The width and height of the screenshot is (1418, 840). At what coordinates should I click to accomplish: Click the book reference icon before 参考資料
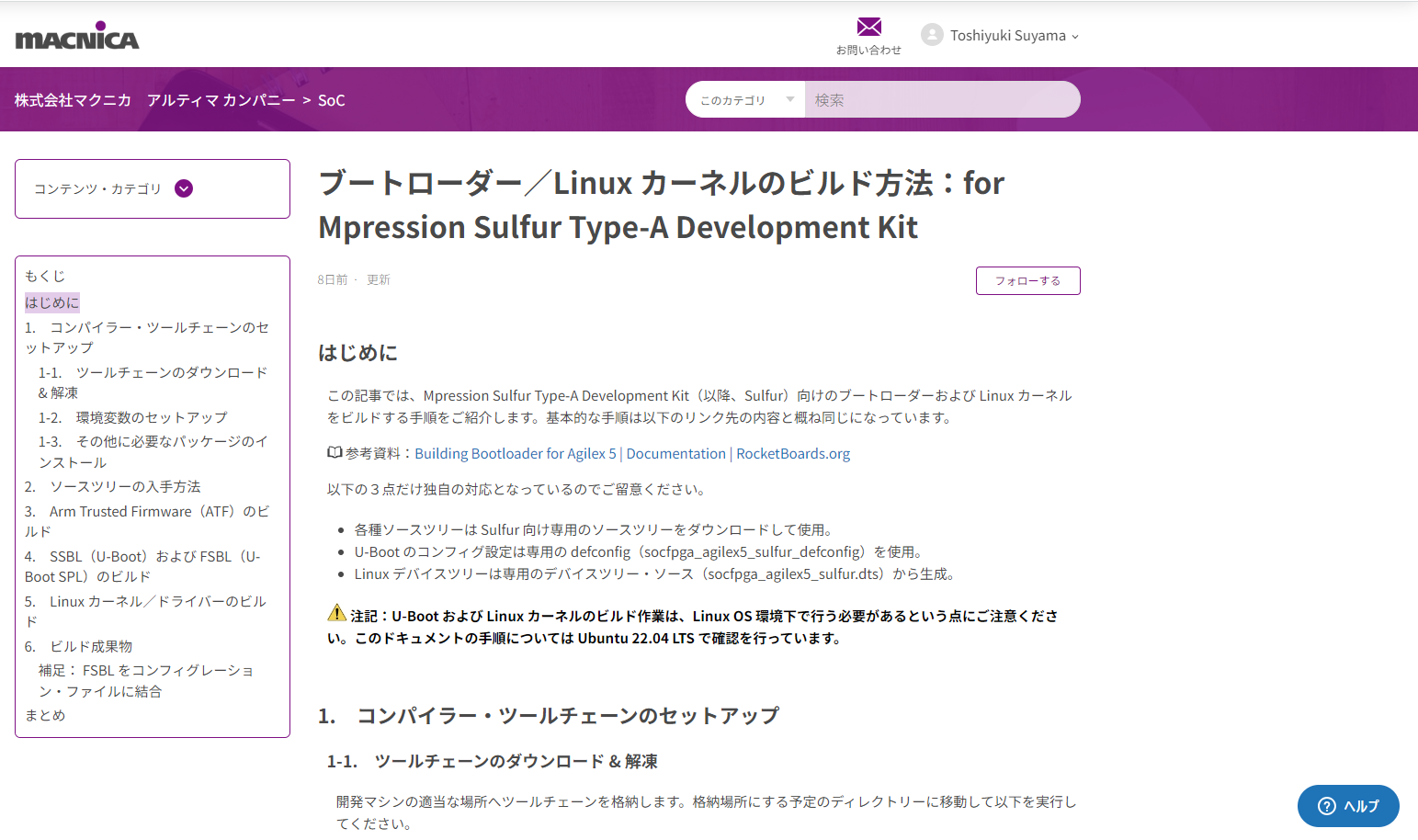335,452
